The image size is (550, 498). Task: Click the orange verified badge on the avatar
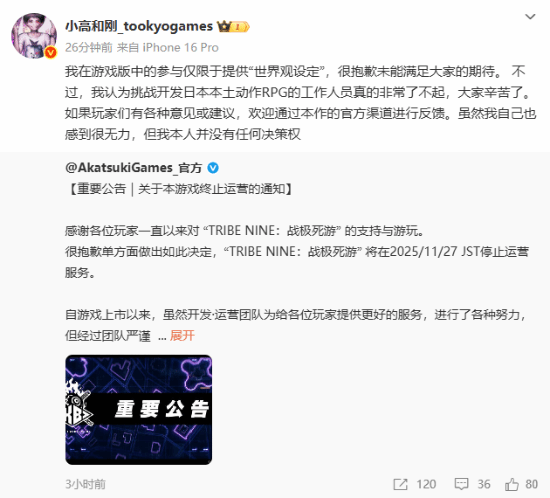[51, 53]
